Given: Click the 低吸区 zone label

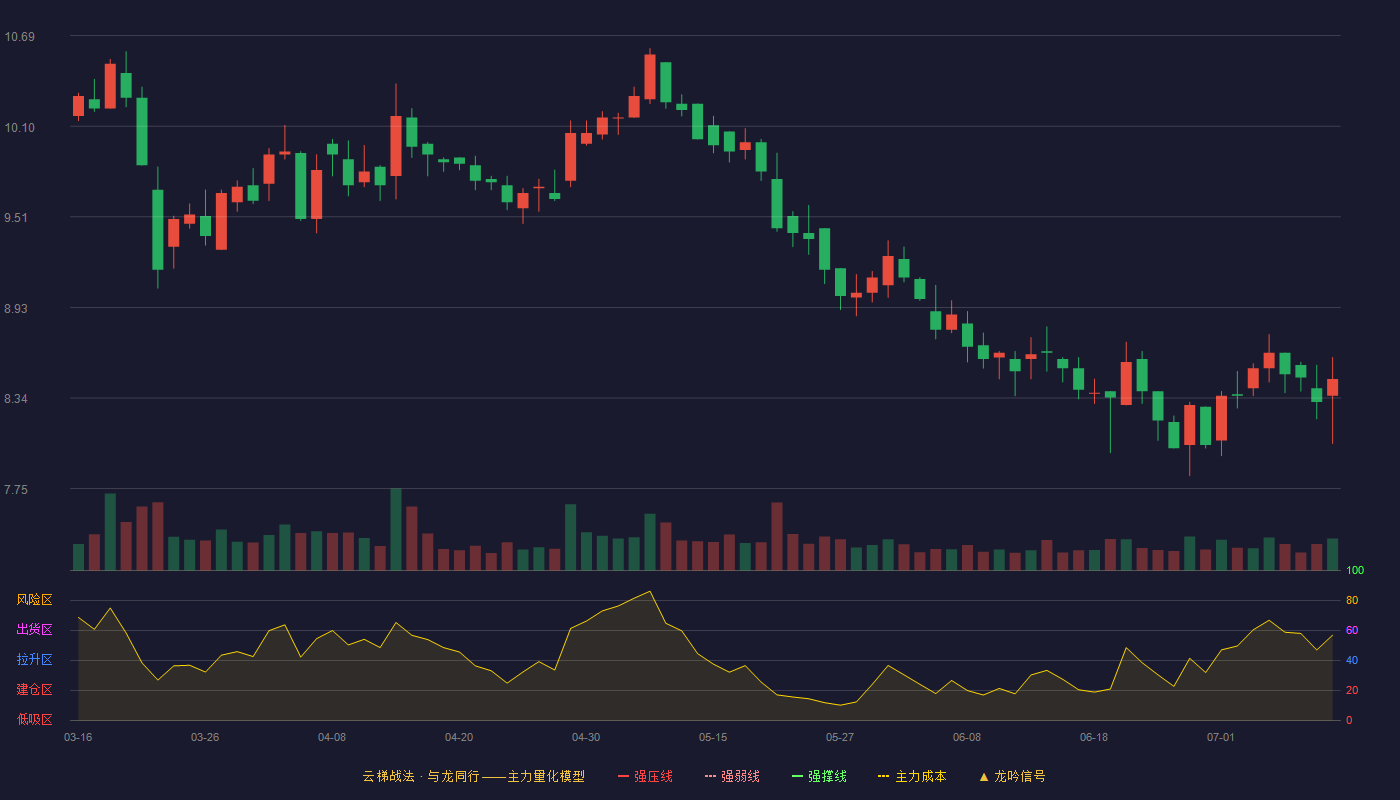Looking at the screenshot, I should click(x=34, y=719).
